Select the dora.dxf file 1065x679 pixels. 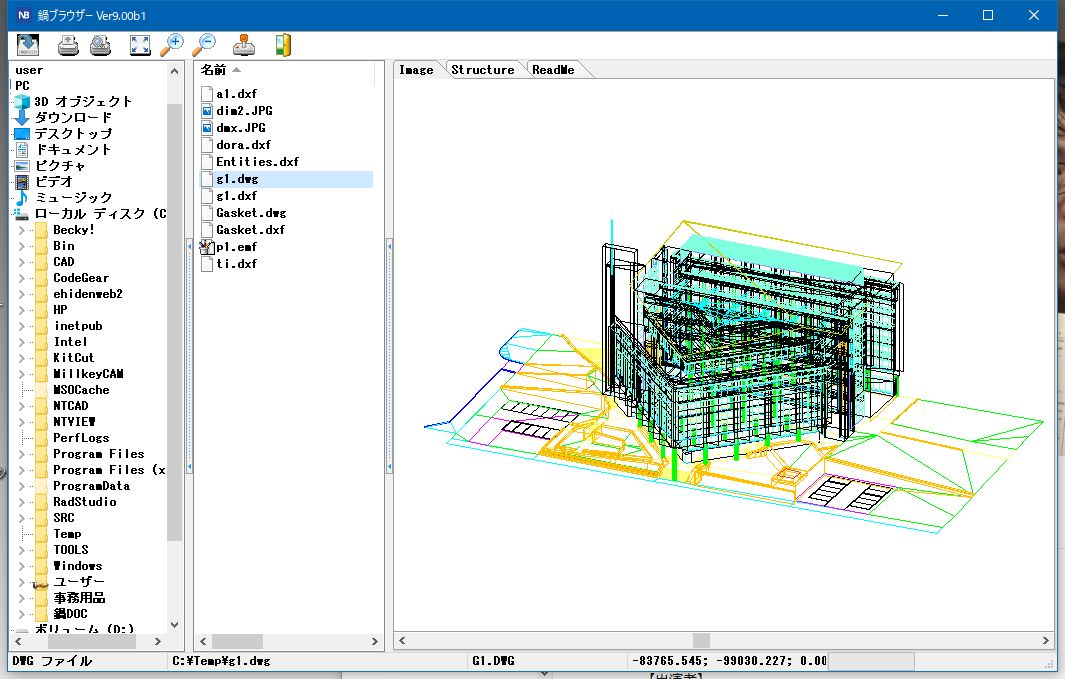point(243,145)
